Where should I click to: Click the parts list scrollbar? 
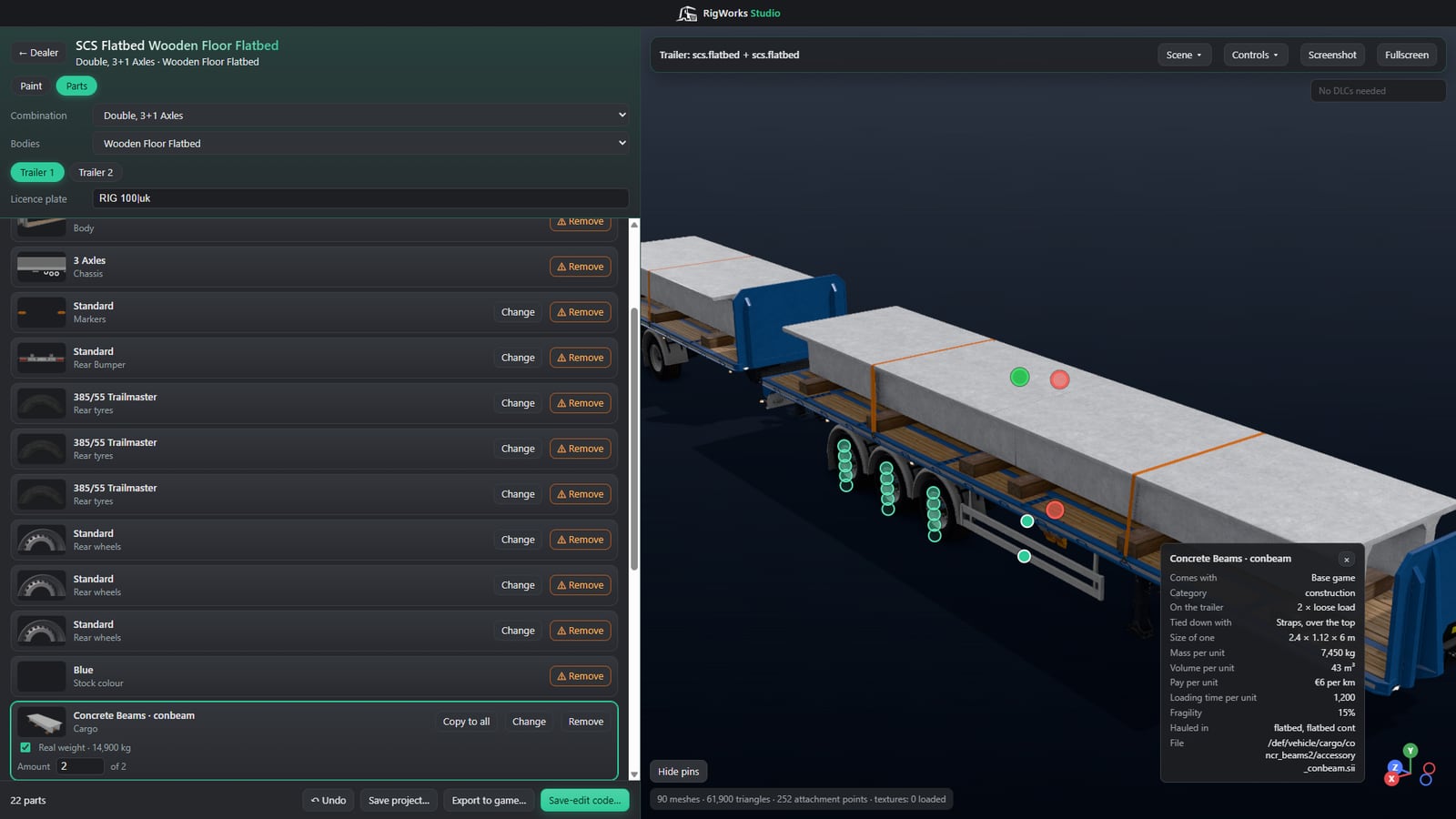tap(634, 439)
